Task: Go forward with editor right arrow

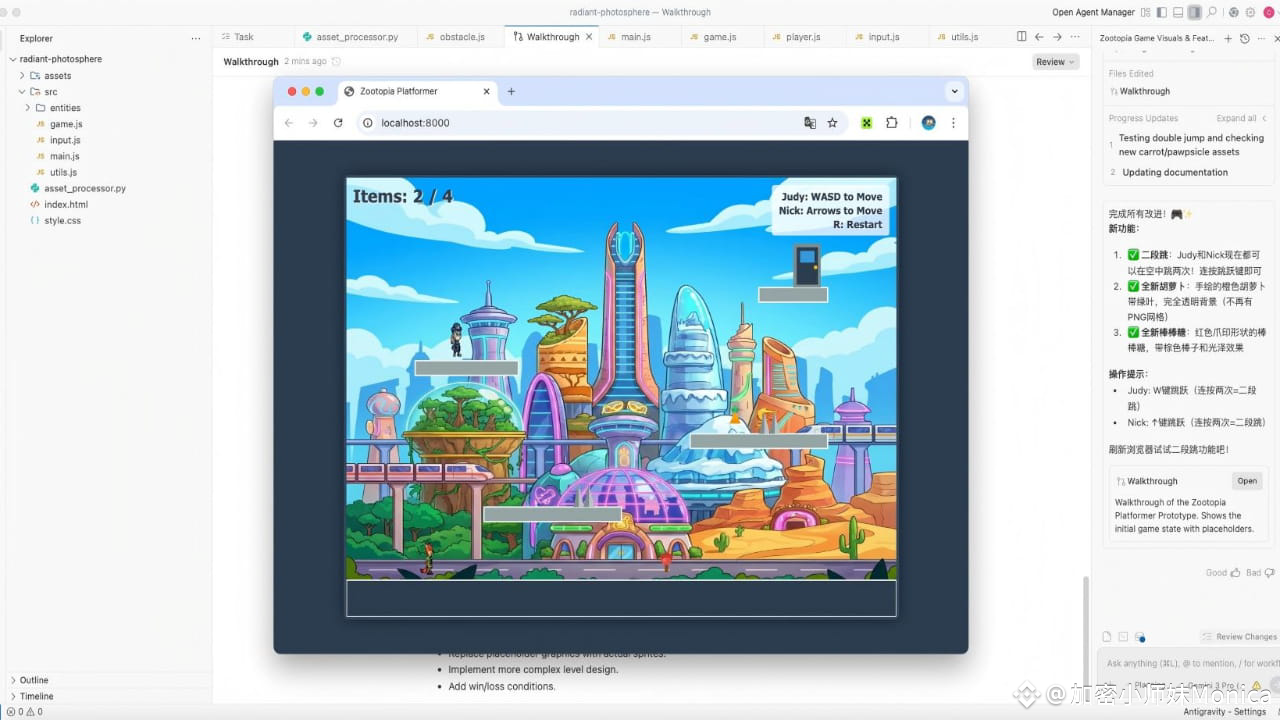Action: (1057, 37)
